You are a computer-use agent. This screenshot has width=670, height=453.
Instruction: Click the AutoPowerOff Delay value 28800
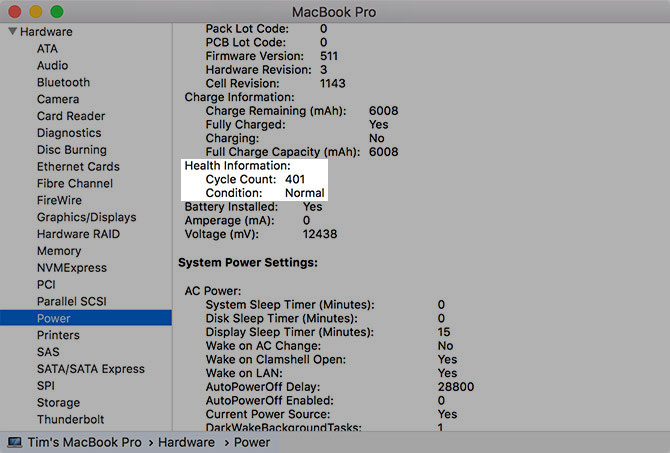(x=455, y=387)
